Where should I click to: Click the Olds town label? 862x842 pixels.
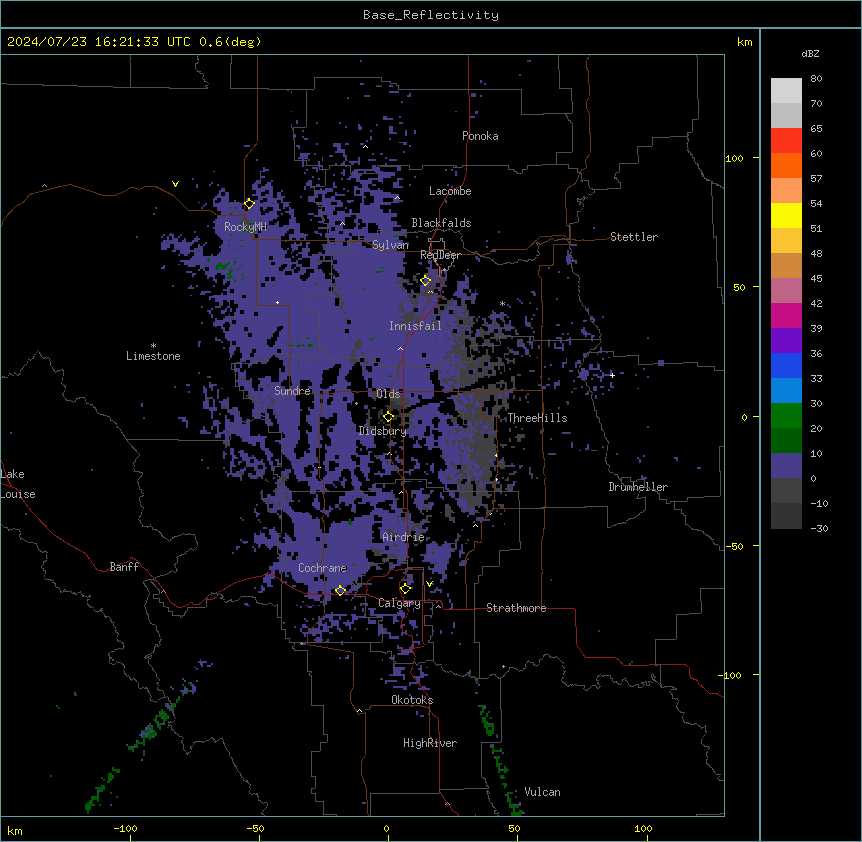pyautogui.click(x=388, y=394)
